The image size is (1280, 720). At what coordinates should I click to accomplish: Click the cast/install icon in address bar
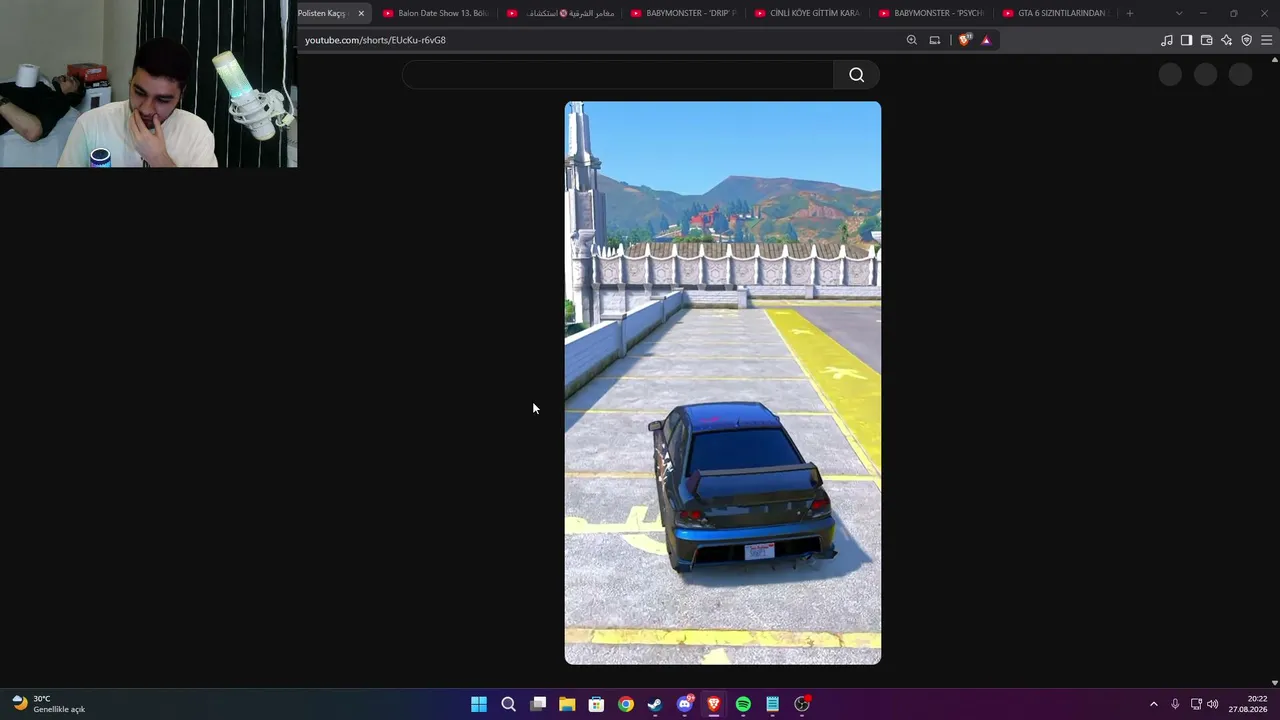935,40
